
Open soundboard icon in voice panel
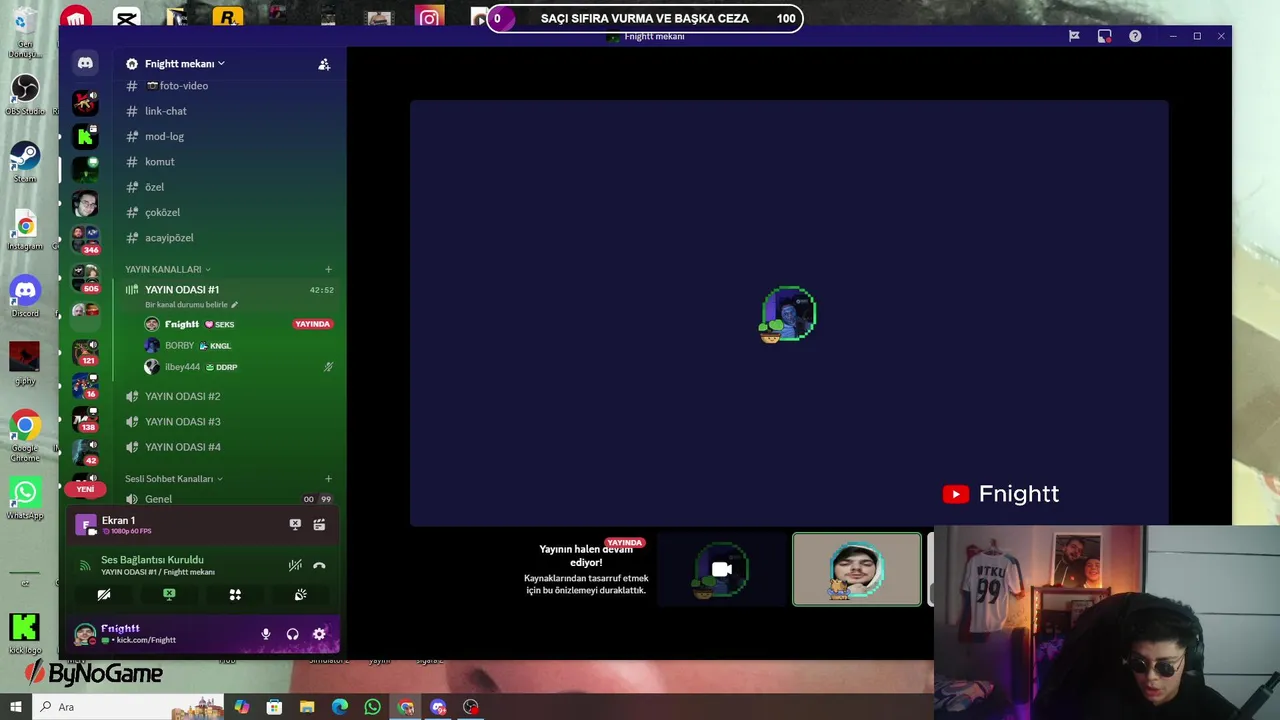(x=300, y=594)
